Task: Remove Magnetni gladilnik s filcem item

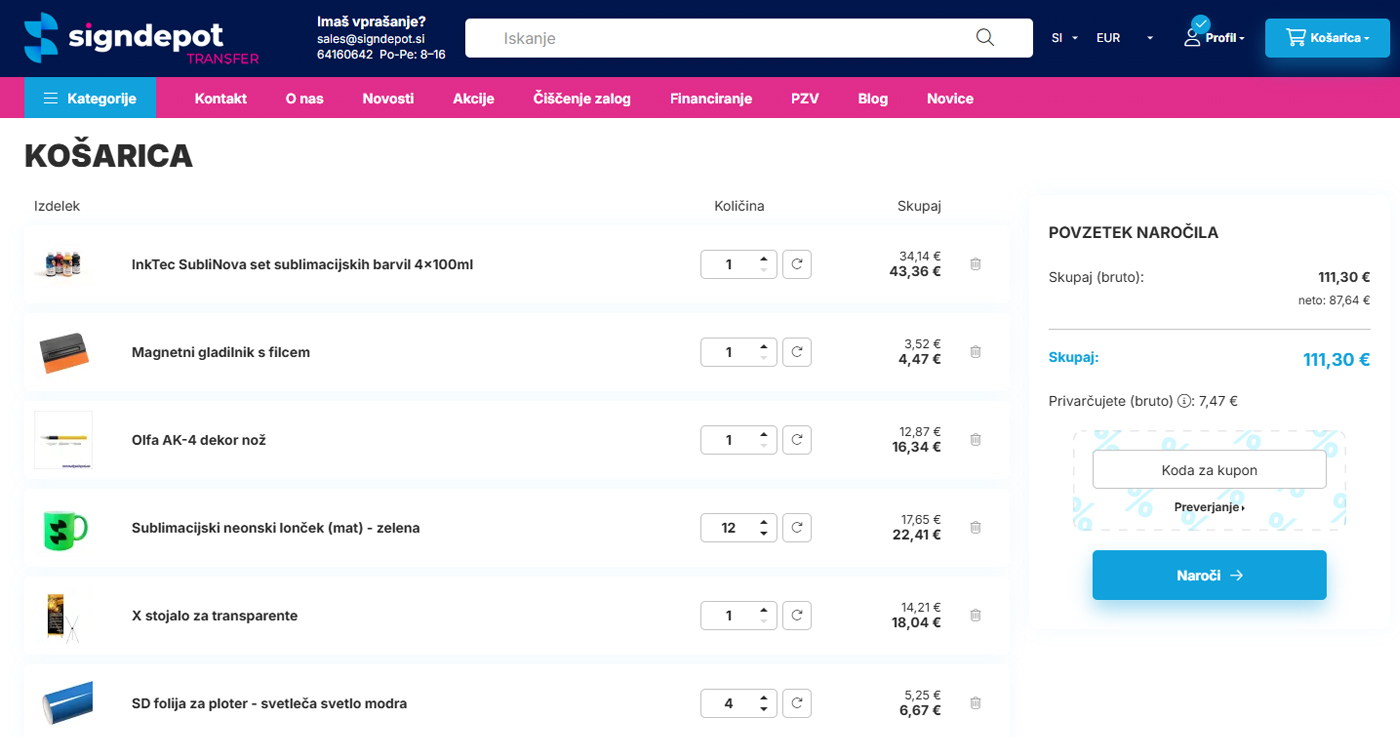Action: [x=975, y=352]
